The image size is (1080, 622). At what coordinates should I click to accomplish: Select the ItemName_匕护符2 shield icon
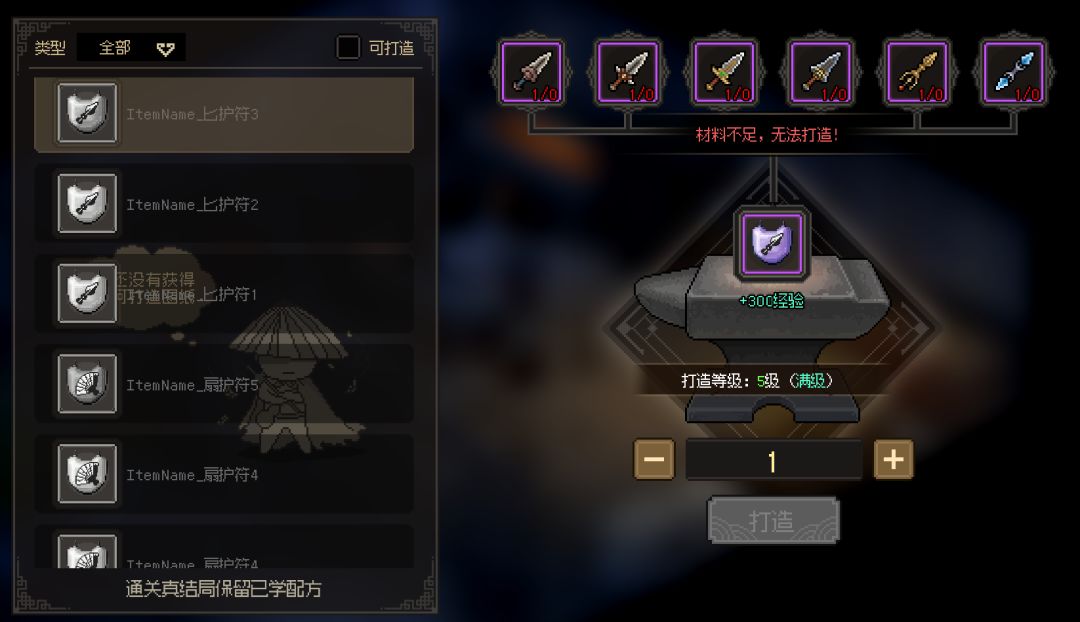87,204
